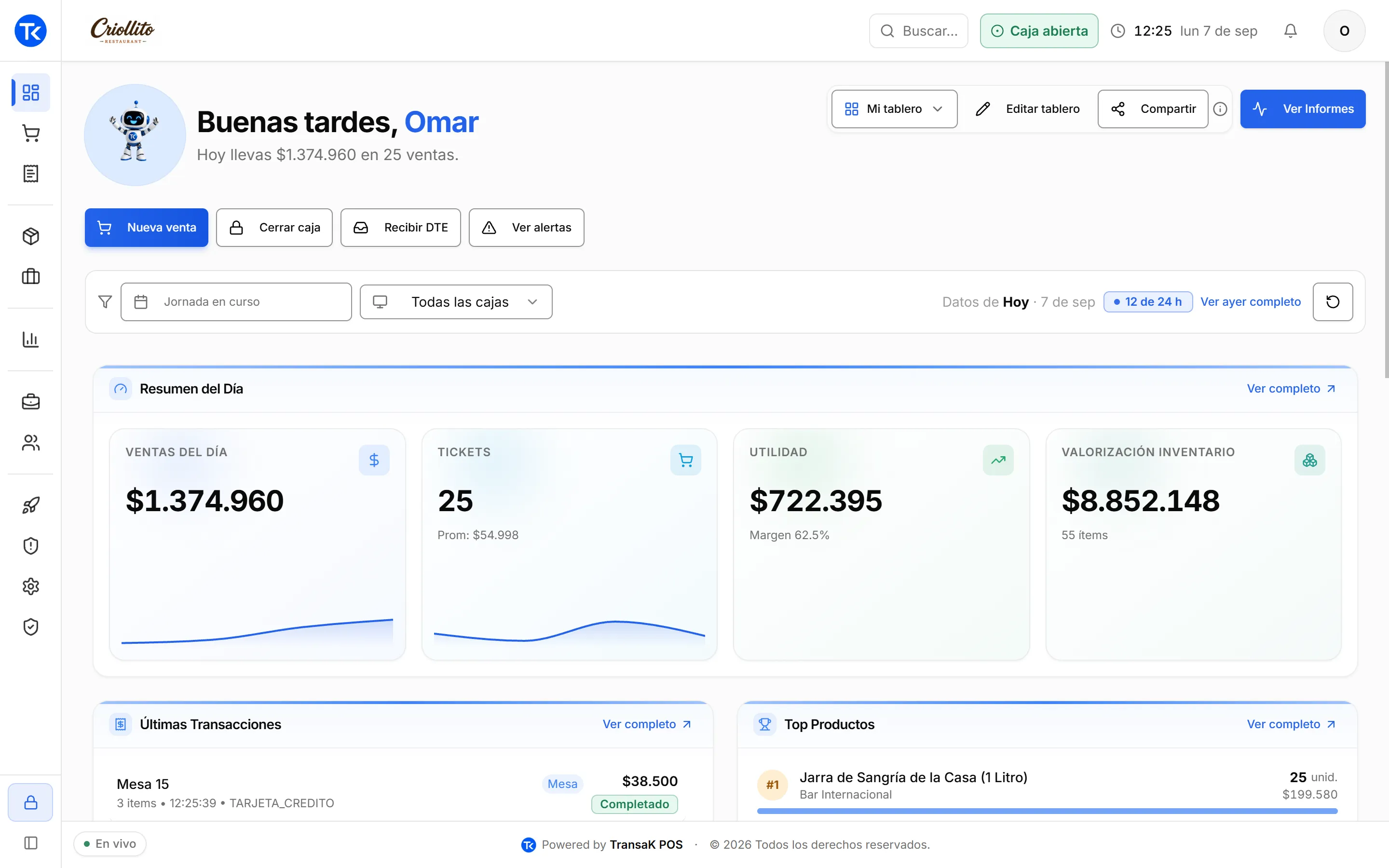Open user avatar O menu

1344,31
